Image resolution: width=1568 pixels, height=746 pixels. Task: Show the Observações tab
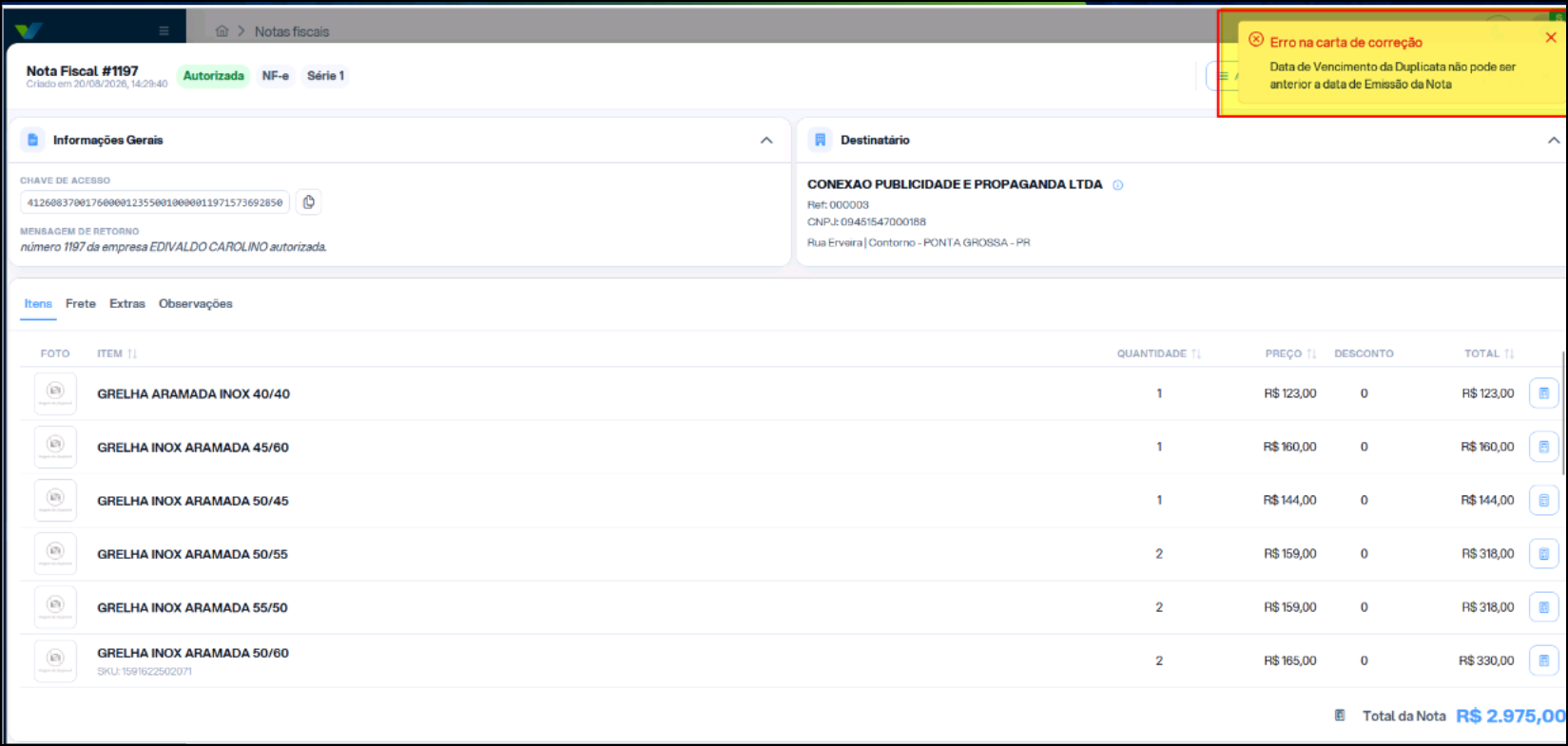[x=196, y=304]
